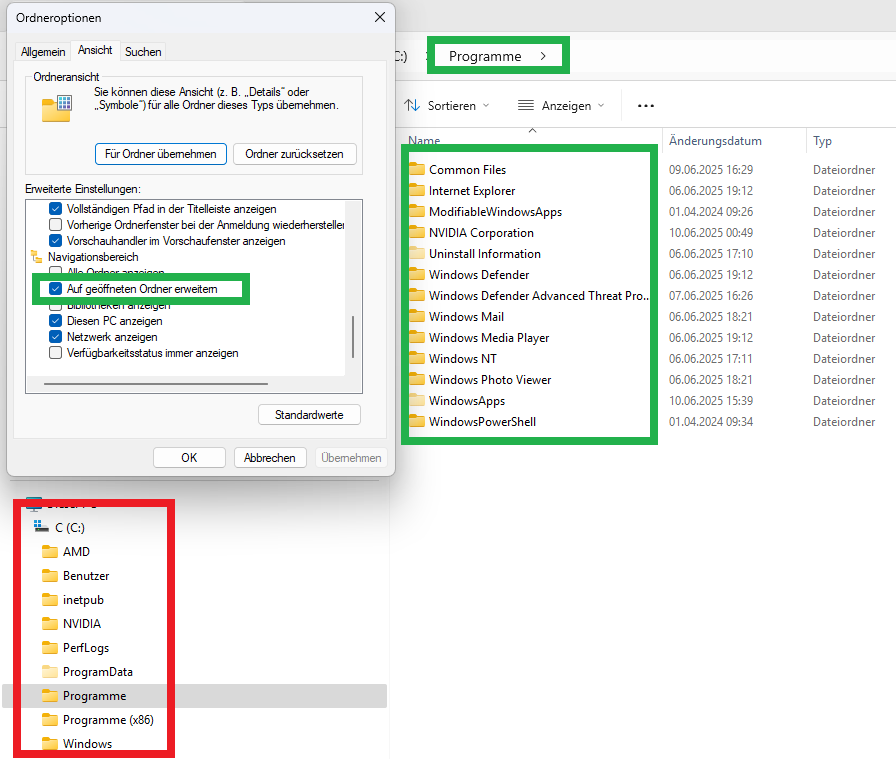Switch to the Suchen tab

(143, 51)
